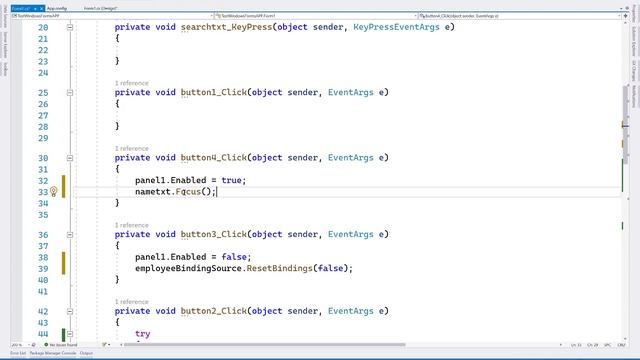Screen dimensions: 640x360
Task: Click line number 36 in the margin
Action: pyautogui.click(x=43, y=235)
